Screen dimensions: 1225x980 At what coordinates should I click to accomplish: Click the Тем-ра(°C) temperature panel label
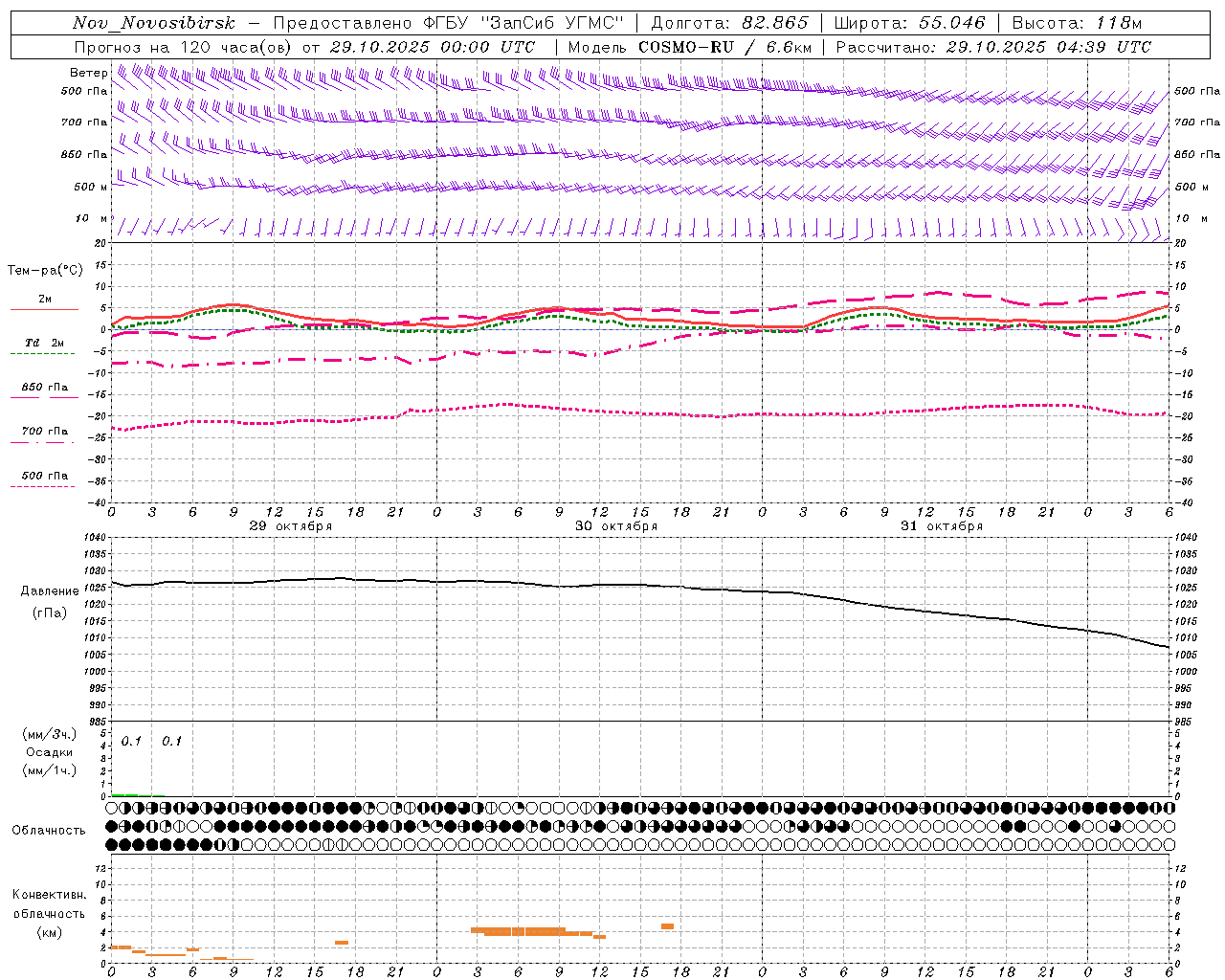[x=45, y=270]
